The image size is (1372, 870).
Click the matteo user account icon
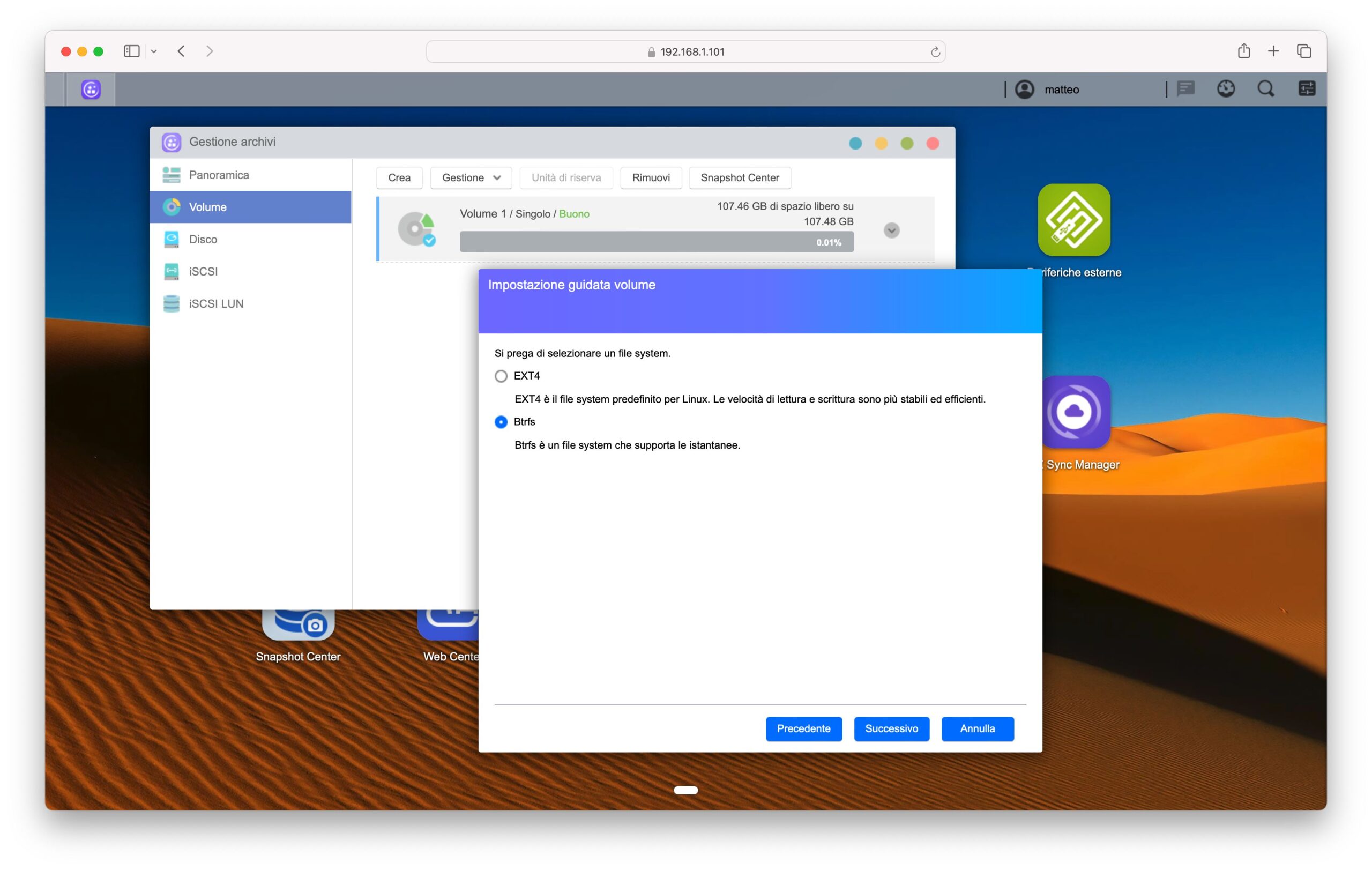pyautogui.click(x=1024, y=90)
